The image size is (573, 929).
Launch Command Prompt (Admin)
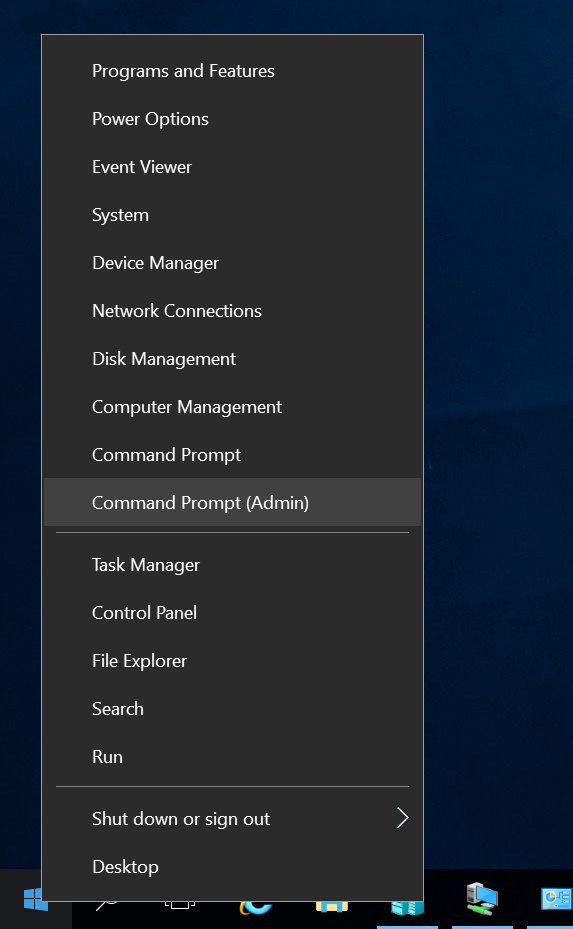[x=232, y=502]
